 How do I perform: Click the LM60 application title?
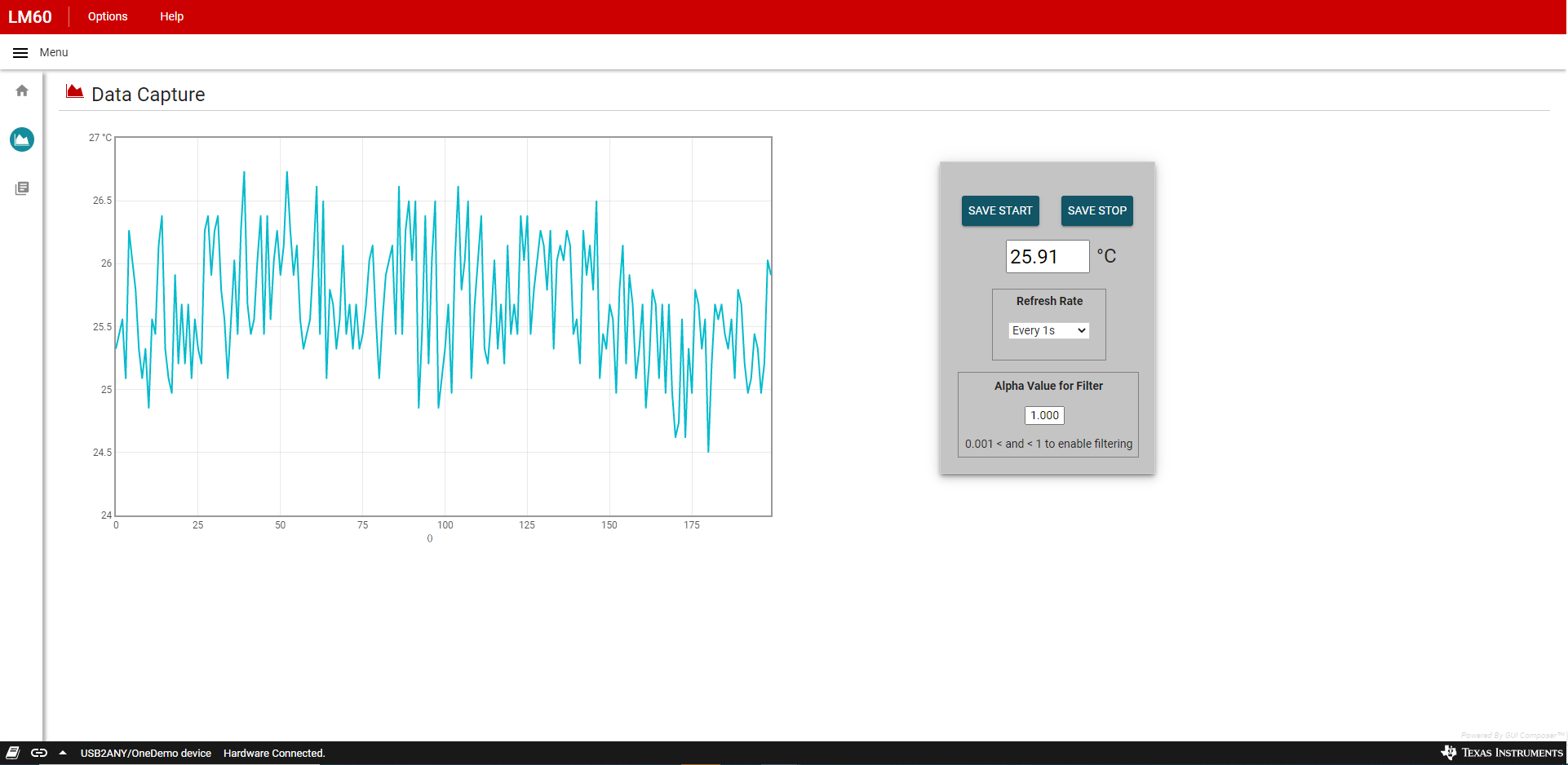(x=30, y=17)
